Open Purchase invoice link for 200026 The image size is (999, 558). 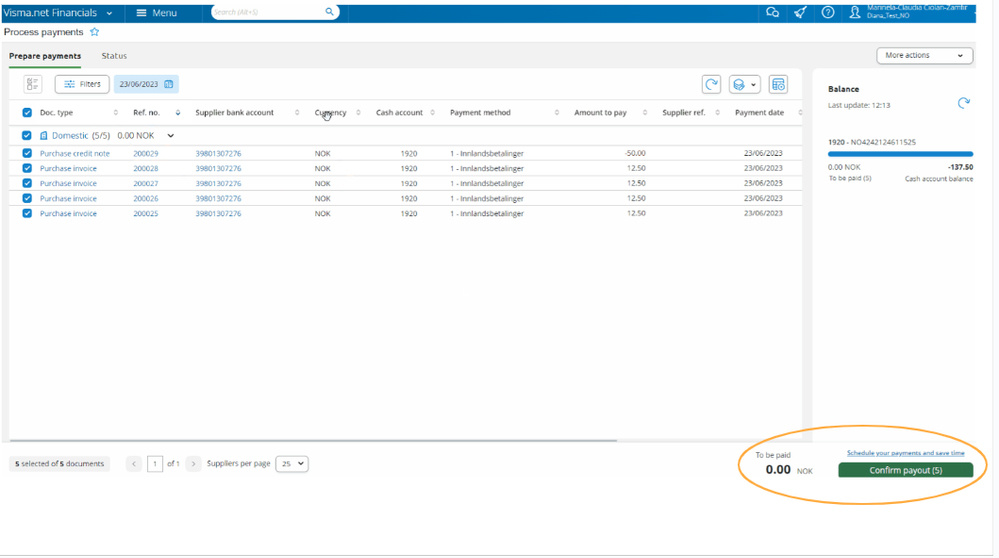pos(68,198)
